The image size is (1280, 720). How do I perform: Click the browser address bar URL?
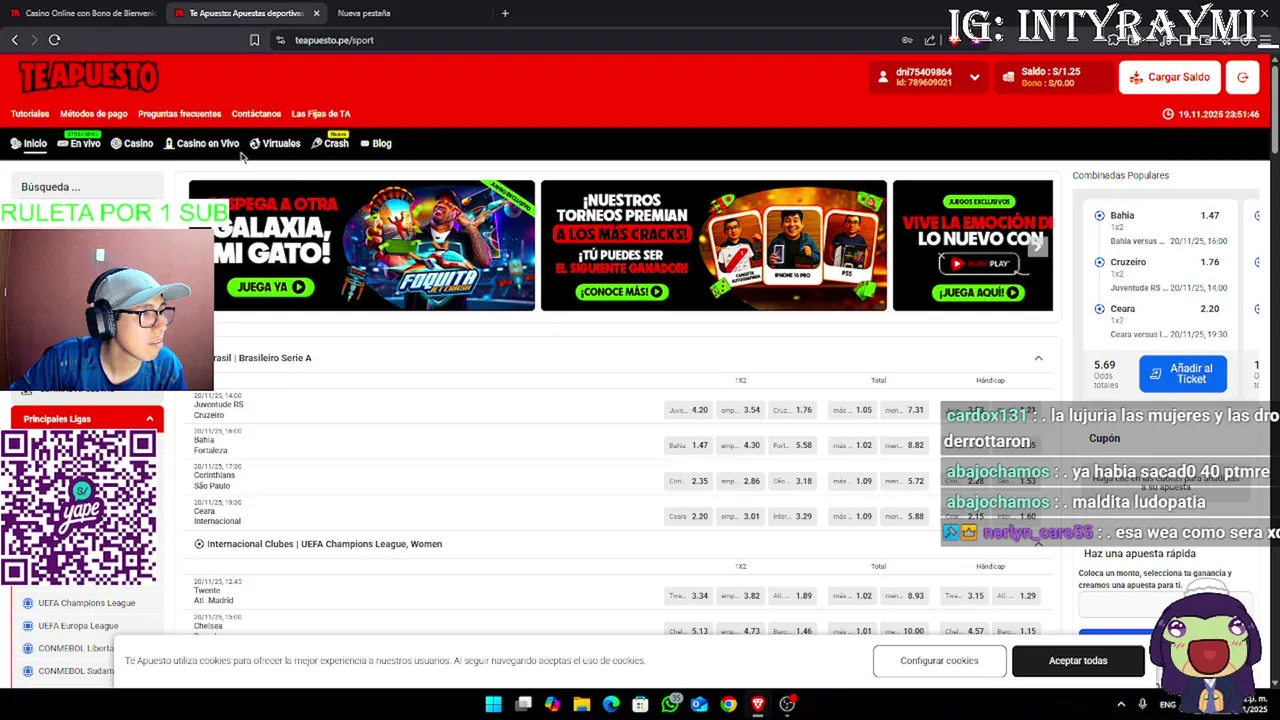click(x=334, y=40)
